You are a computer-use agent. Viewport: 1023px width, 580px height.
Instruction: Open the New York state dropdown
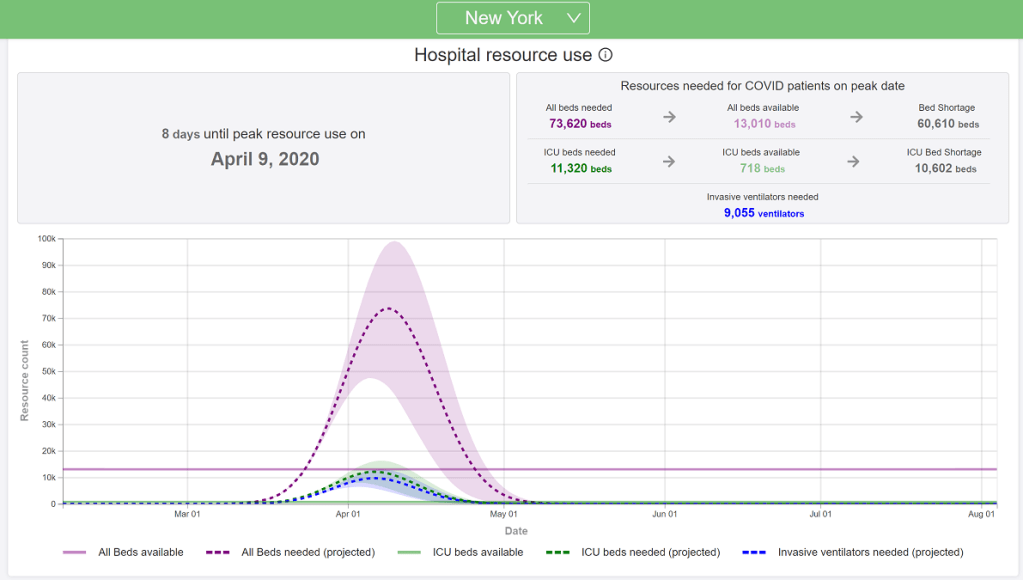pos(512,18)
